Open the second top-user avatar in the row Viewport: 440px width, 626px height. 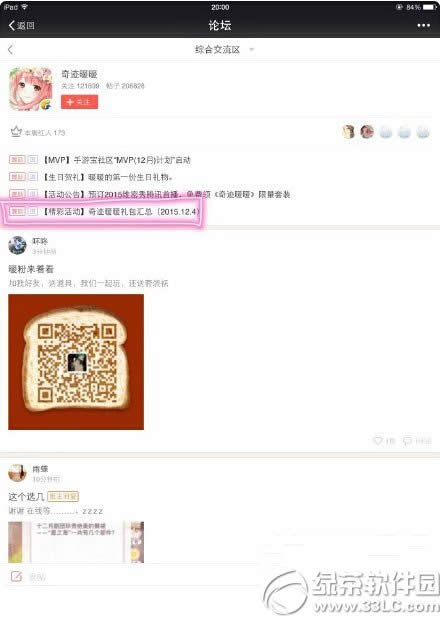[x=367, y=132]
